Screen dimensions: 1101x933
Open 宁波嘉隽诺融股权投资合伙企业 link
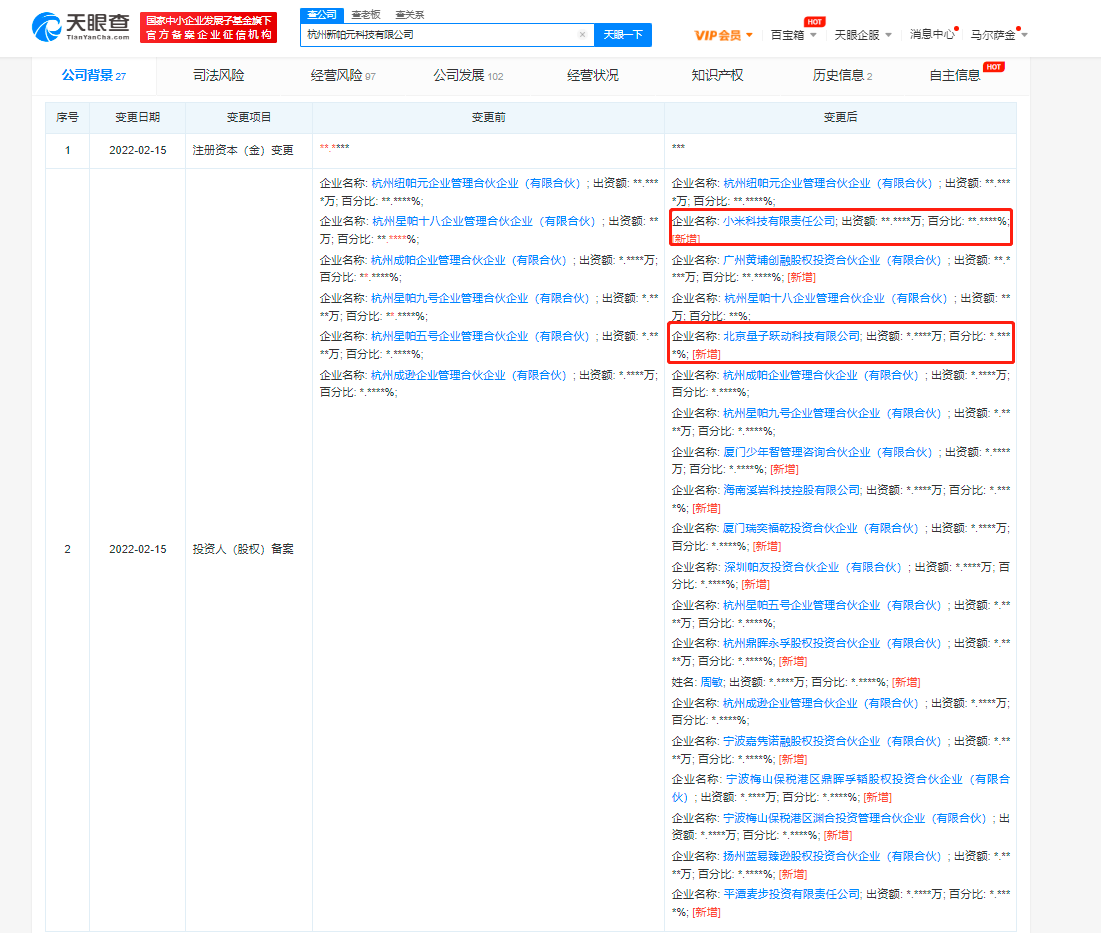tap(832, 741)
